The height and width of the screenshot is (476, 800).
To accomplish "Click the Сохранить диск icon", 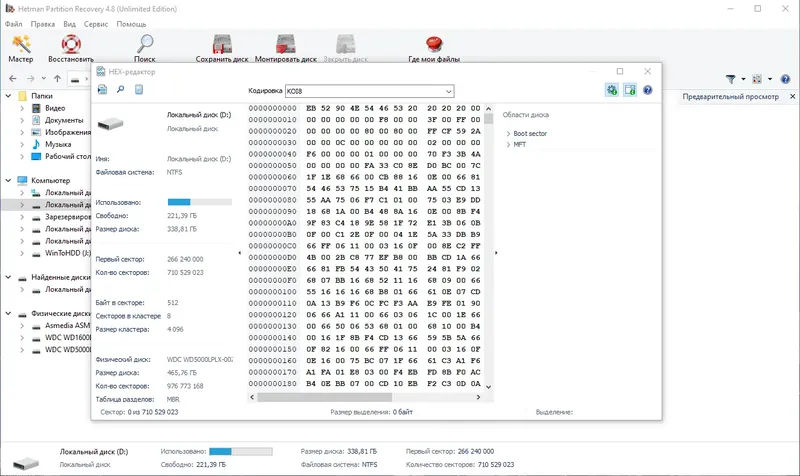I will 222,44.
